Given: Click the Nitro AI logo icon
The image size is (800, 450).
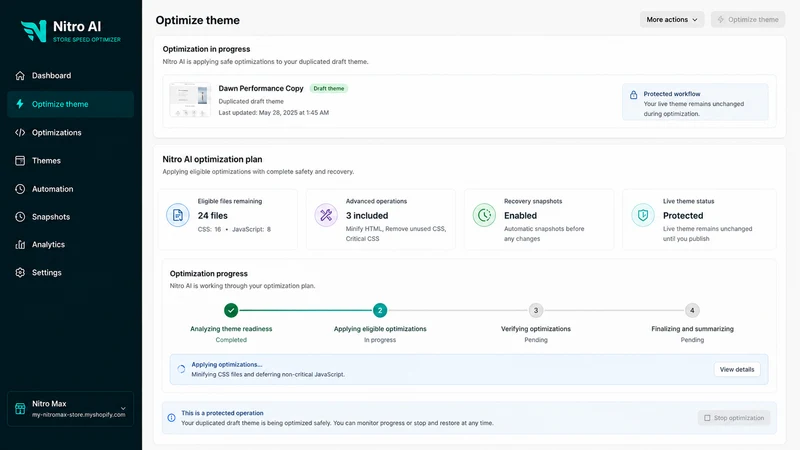Looking at the screenshot, I should [x=34, y=31].
